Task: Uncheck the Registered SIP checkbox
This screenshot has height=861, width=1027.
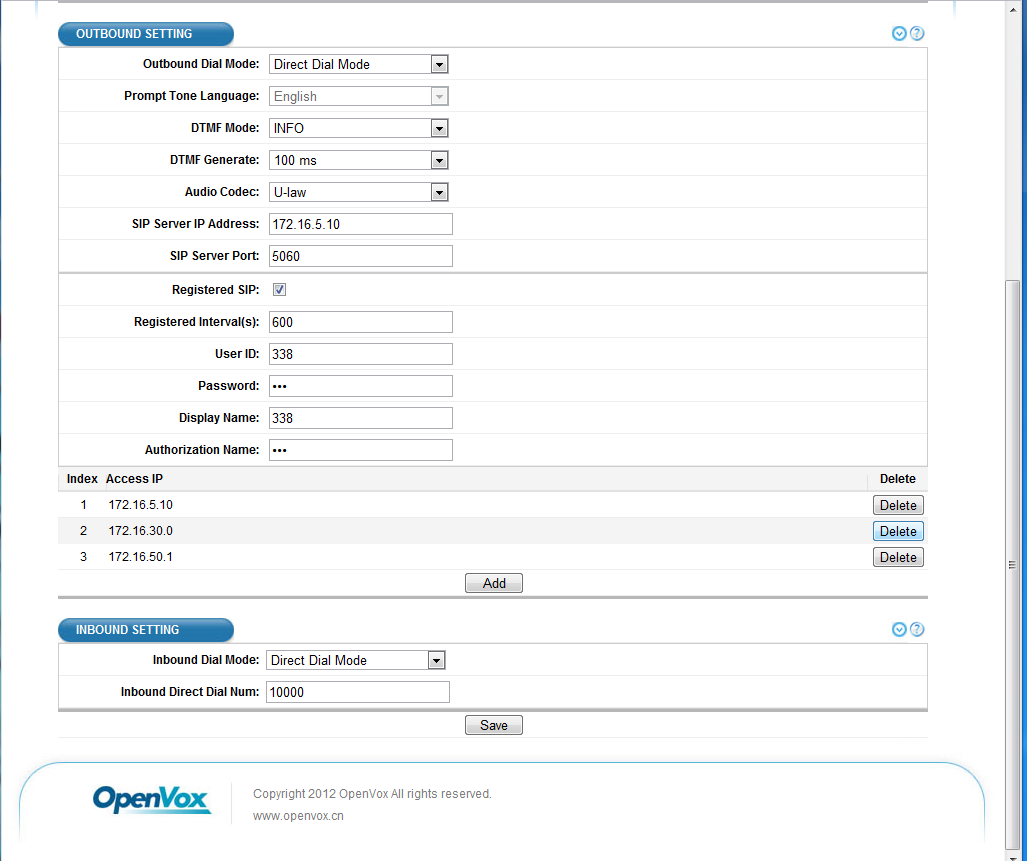Action: (280, 290)
